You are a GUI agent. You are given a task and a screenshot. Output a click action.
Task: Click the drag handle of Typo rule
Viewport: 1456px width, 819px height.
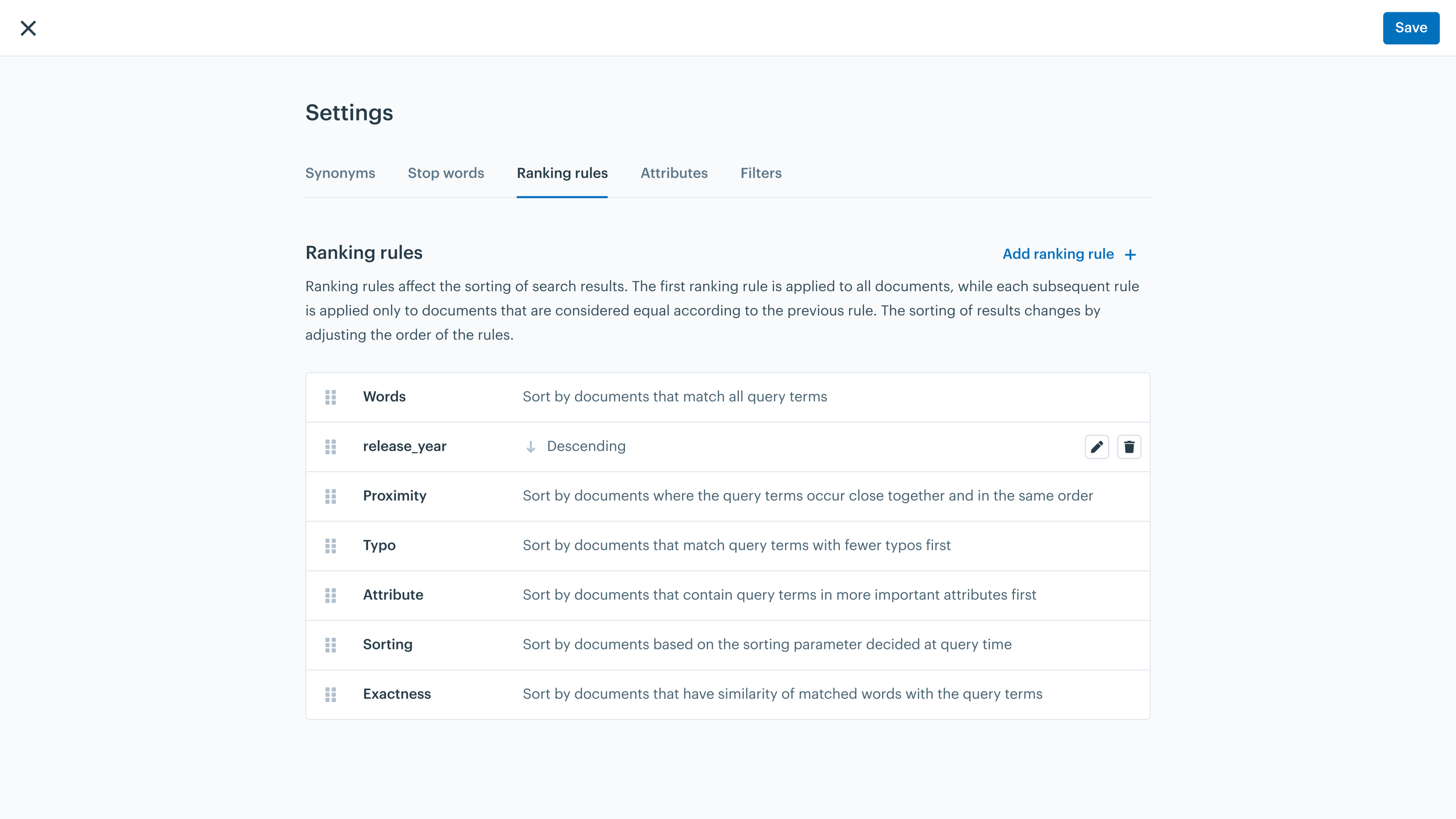[x=330, y=546]
